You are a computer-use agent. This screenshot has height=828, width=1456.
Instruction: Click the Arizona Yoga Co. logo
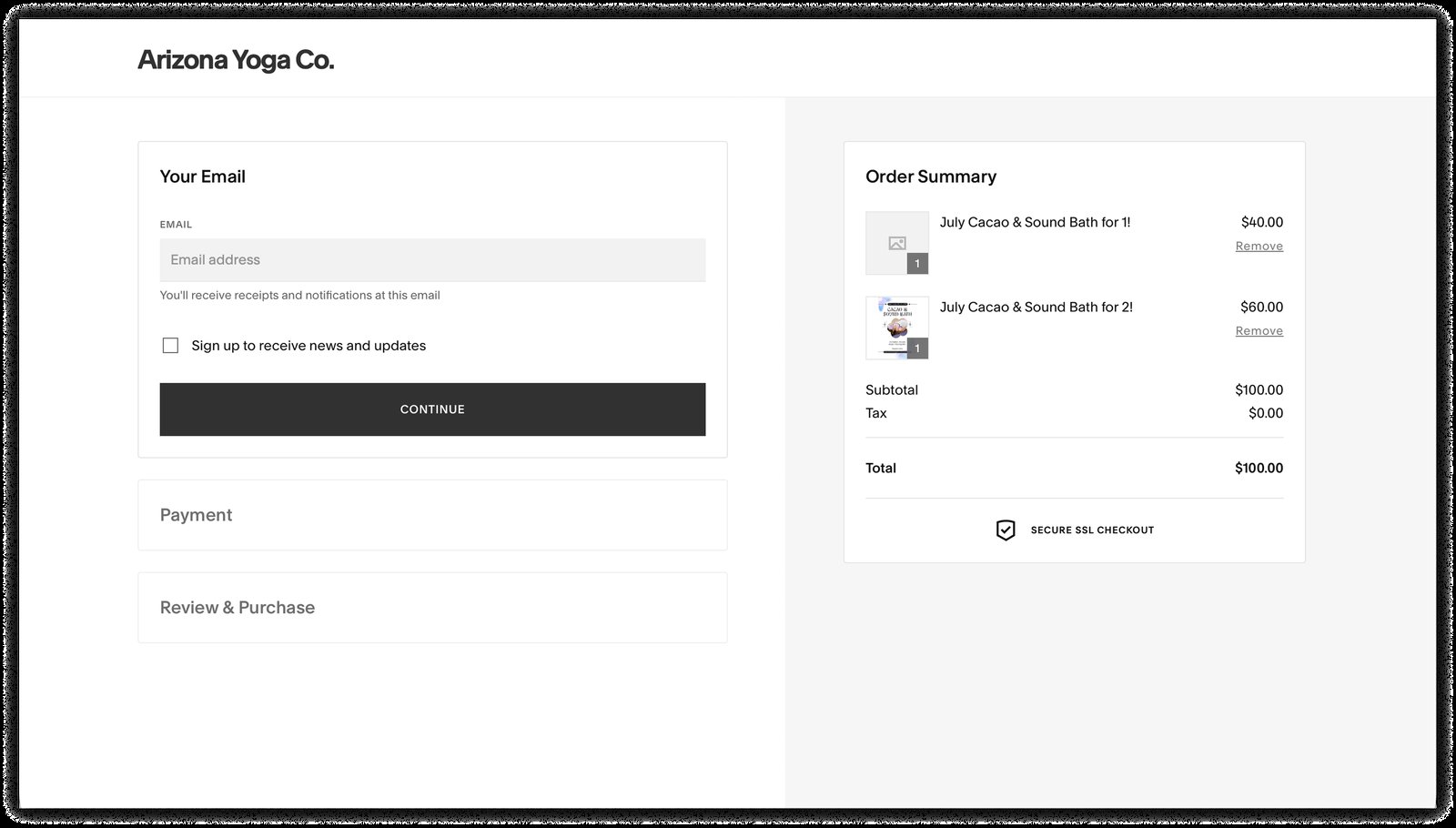pos(236,60)
